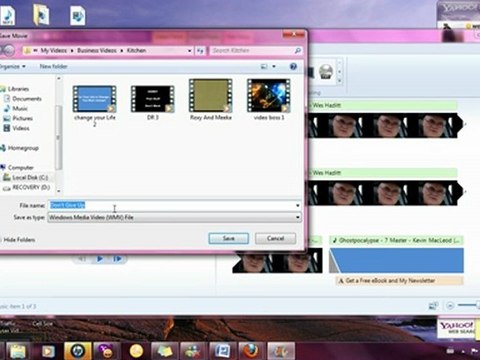Open Yahoo Messenger from the taskbar
Screen dimensions: 480x360
(107, 352)
